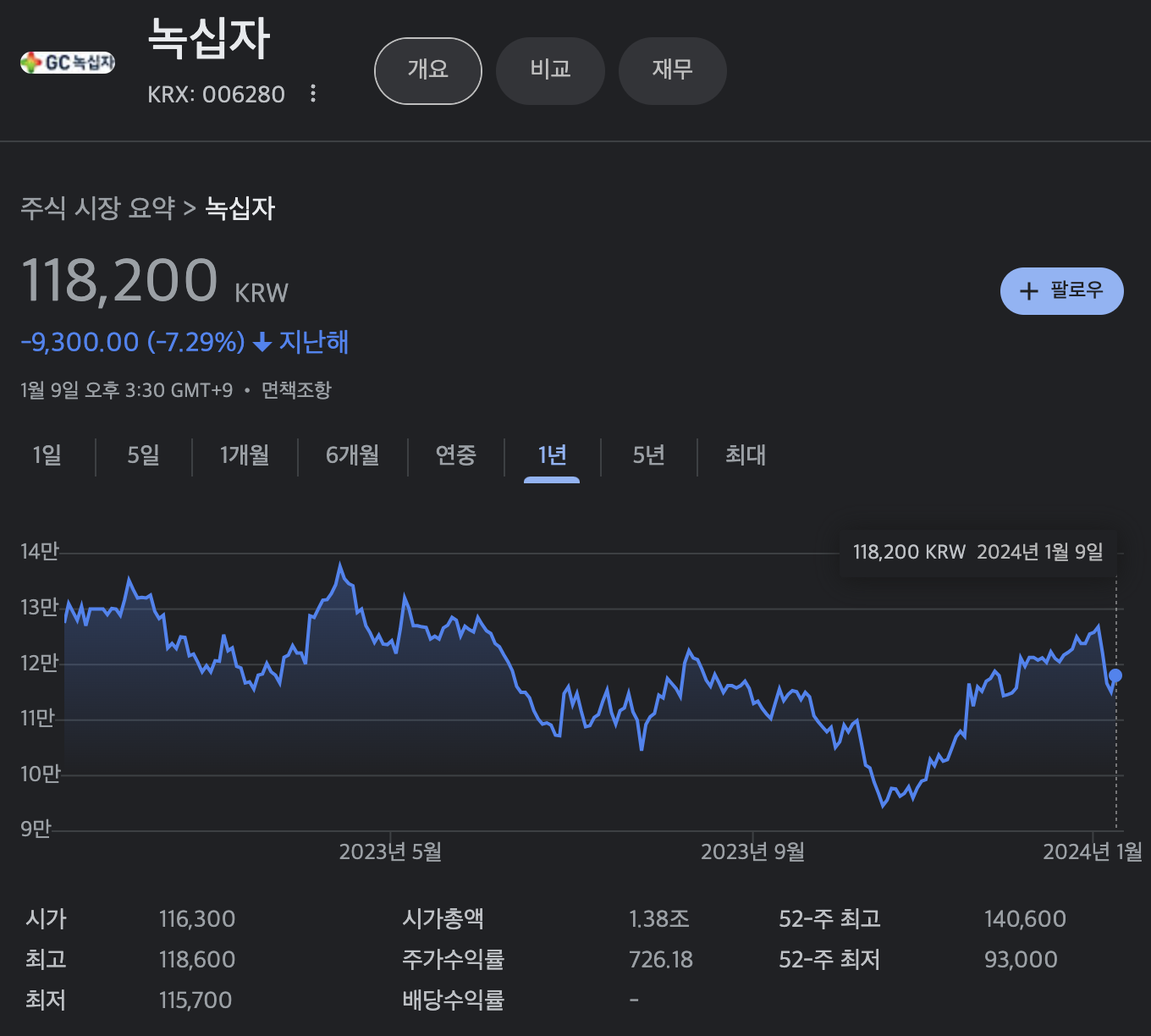Select the 연중 time range
Screen dimensions: 1151x1036
tap(456, 455)
